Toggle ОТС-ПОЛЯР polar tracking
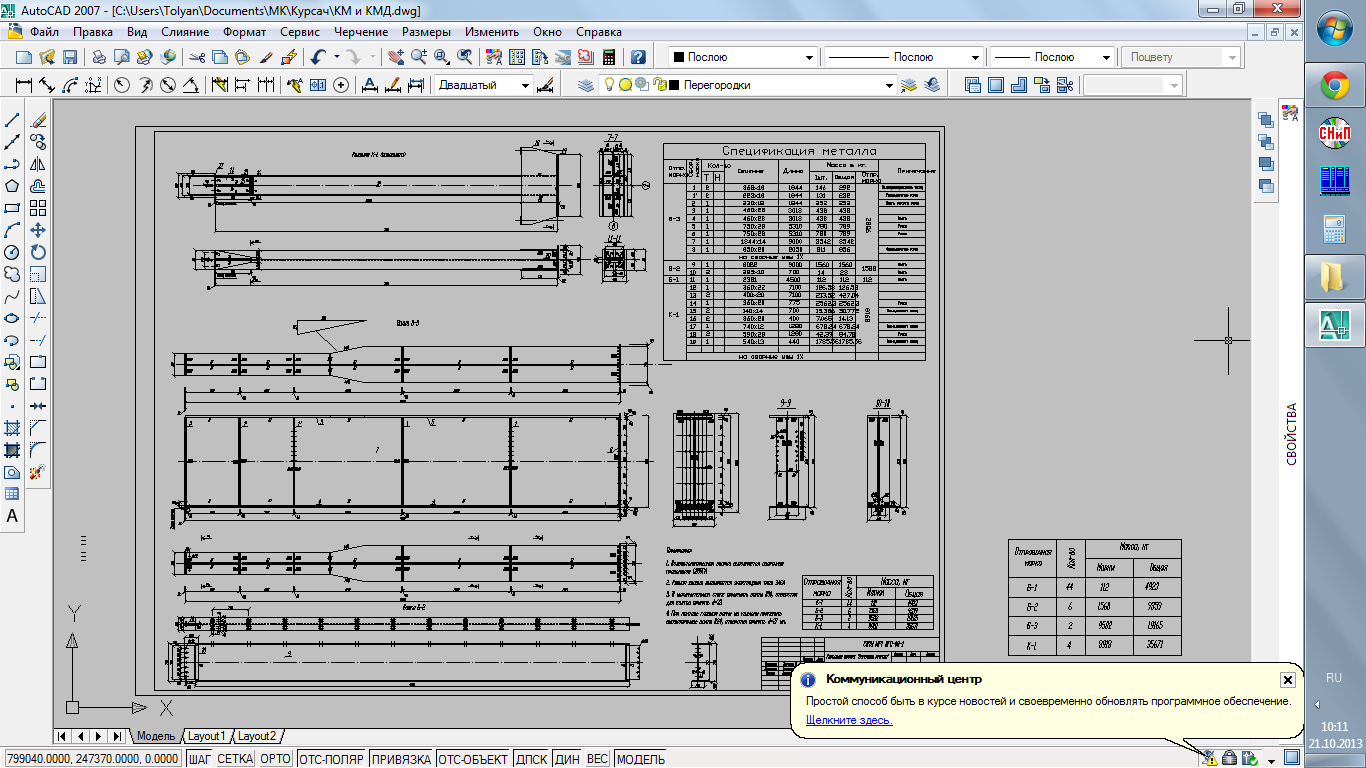 point(332,759)
